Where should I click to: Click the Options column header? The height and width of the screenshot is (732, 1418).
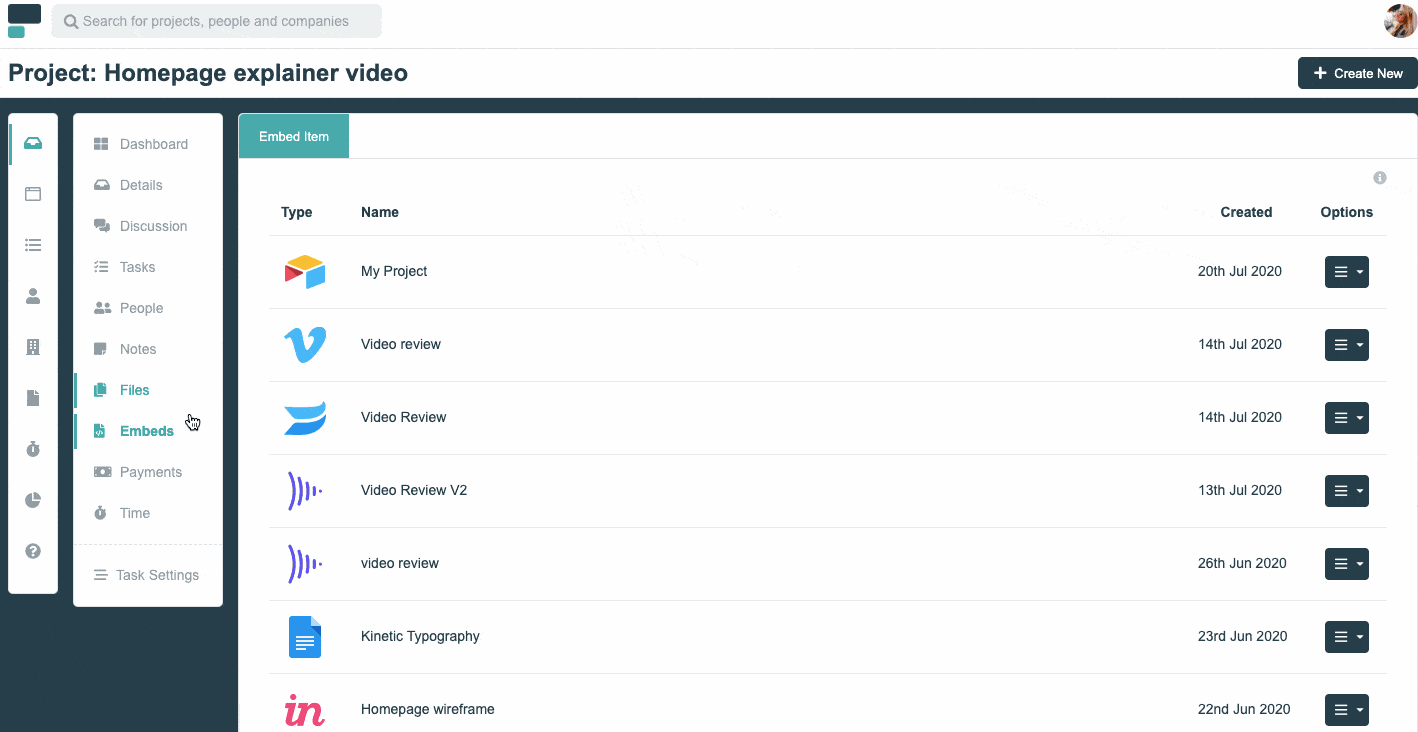click(1346, 212)
